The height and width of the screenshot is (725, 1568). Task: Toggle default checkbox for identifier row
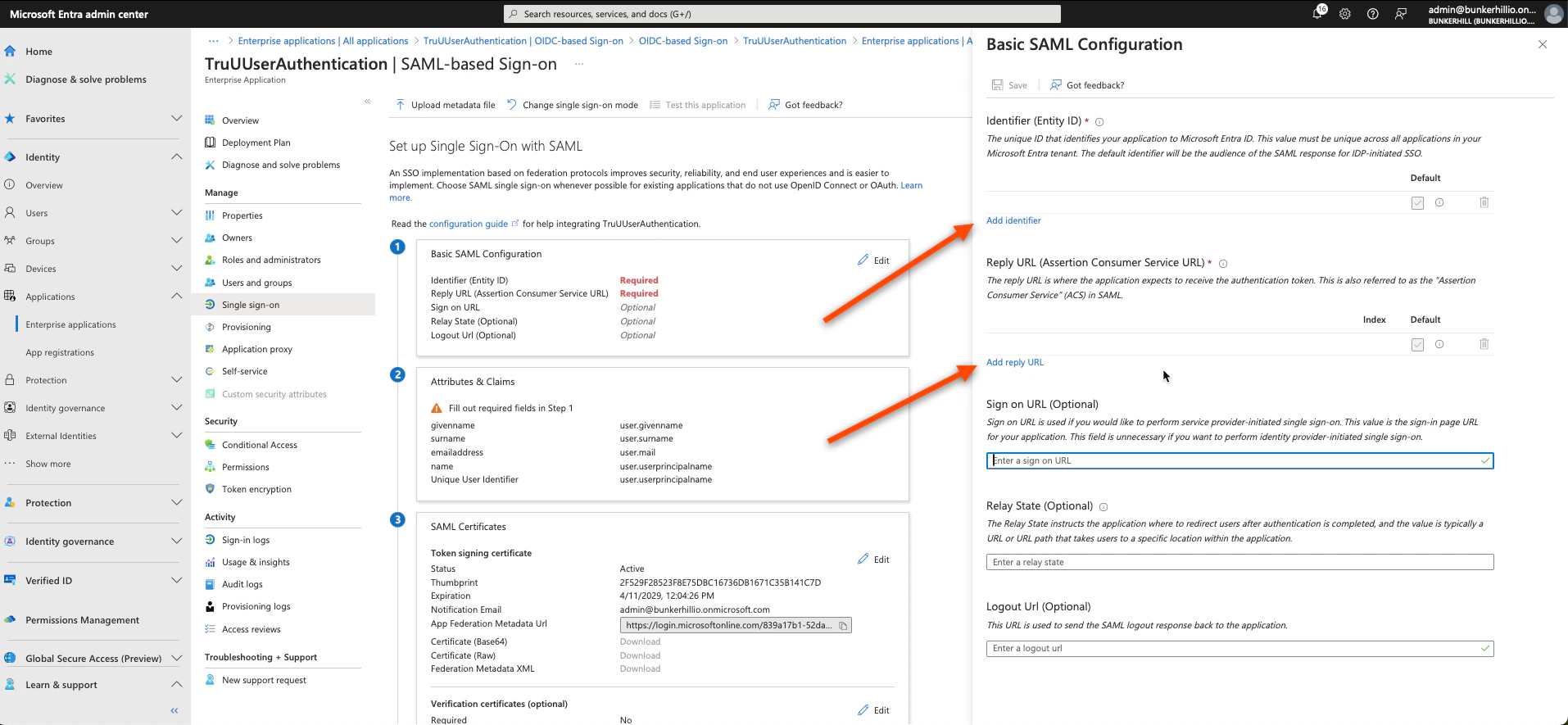pos(1417,202)
